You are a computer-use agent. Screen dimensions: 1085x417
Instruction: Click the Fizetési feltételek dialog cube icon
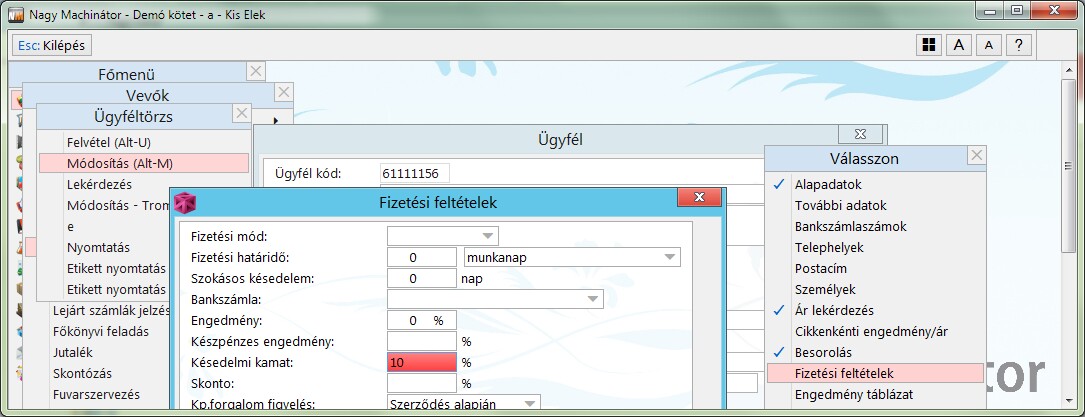(185, 203)
